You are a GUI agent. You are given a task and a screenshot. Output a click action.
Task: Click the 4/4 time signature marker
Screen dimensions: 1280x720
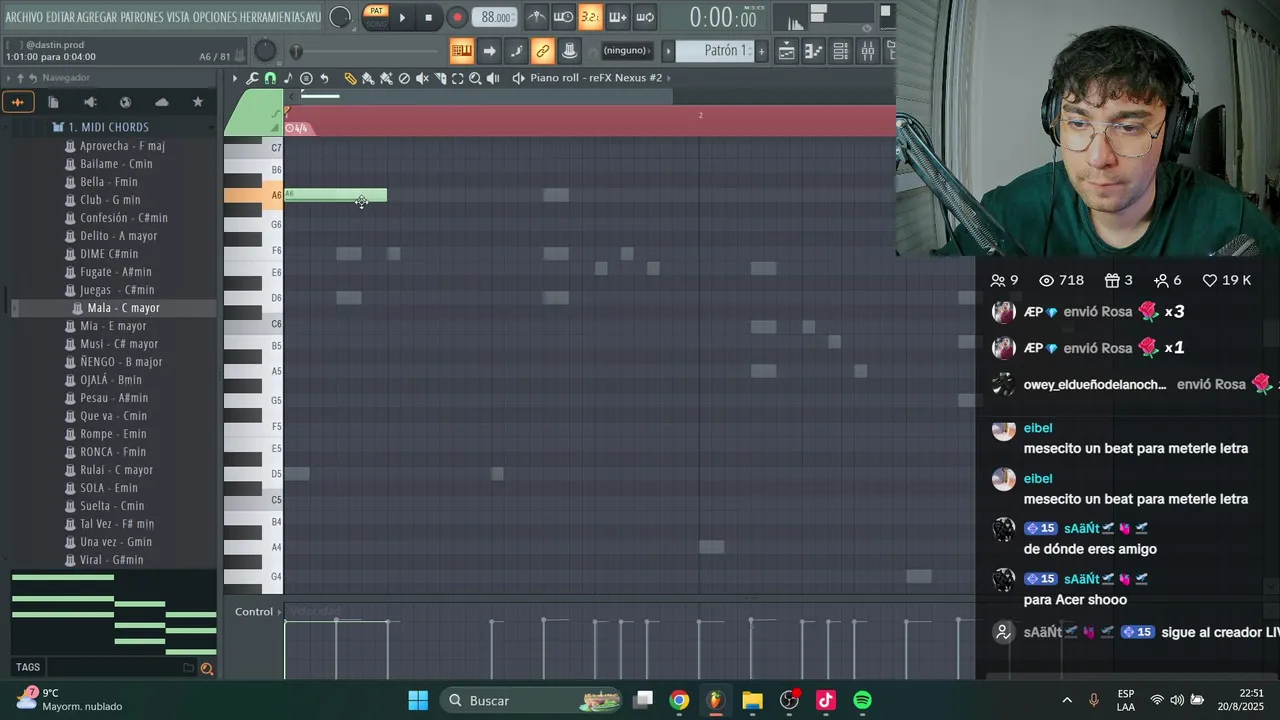(x=297, y=128)
